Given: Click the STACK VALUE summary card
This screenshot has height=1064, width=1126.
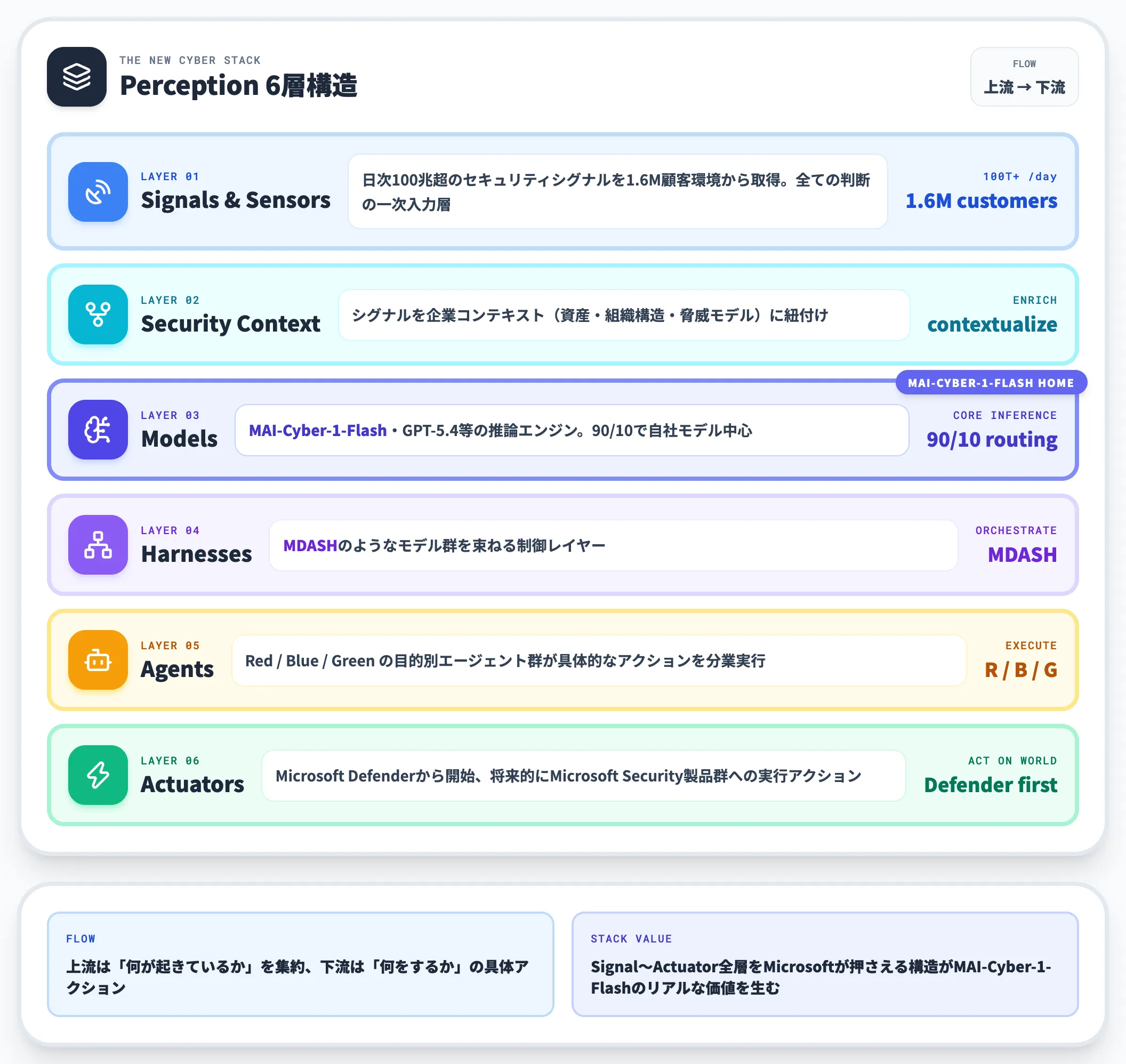Looking at the screenshot, I should (x=825, y=964).
